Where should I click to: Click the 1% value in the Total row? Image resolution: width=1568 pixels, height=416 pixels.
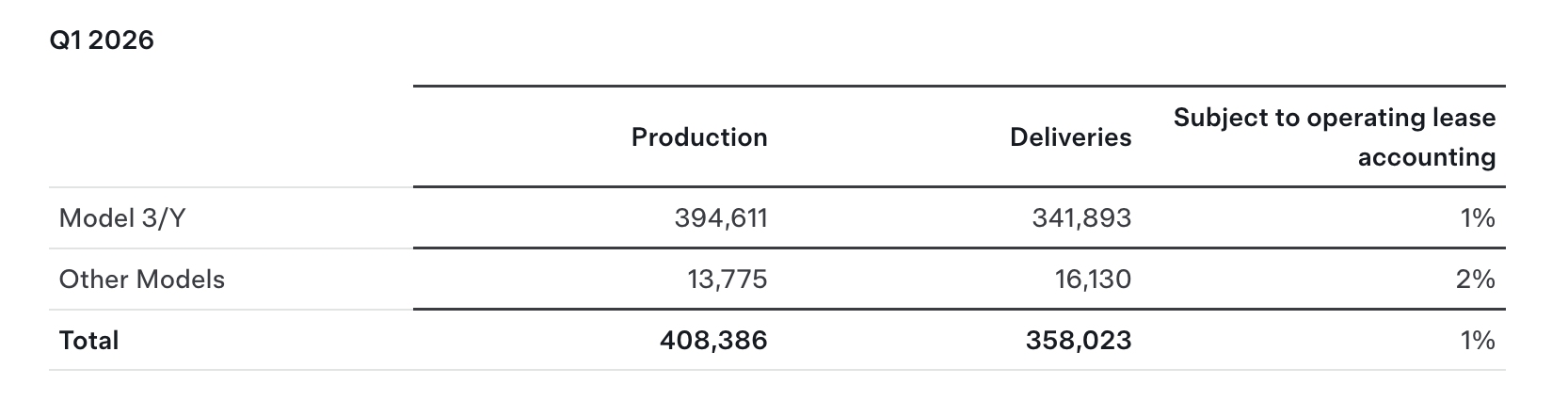[1478, 340]
